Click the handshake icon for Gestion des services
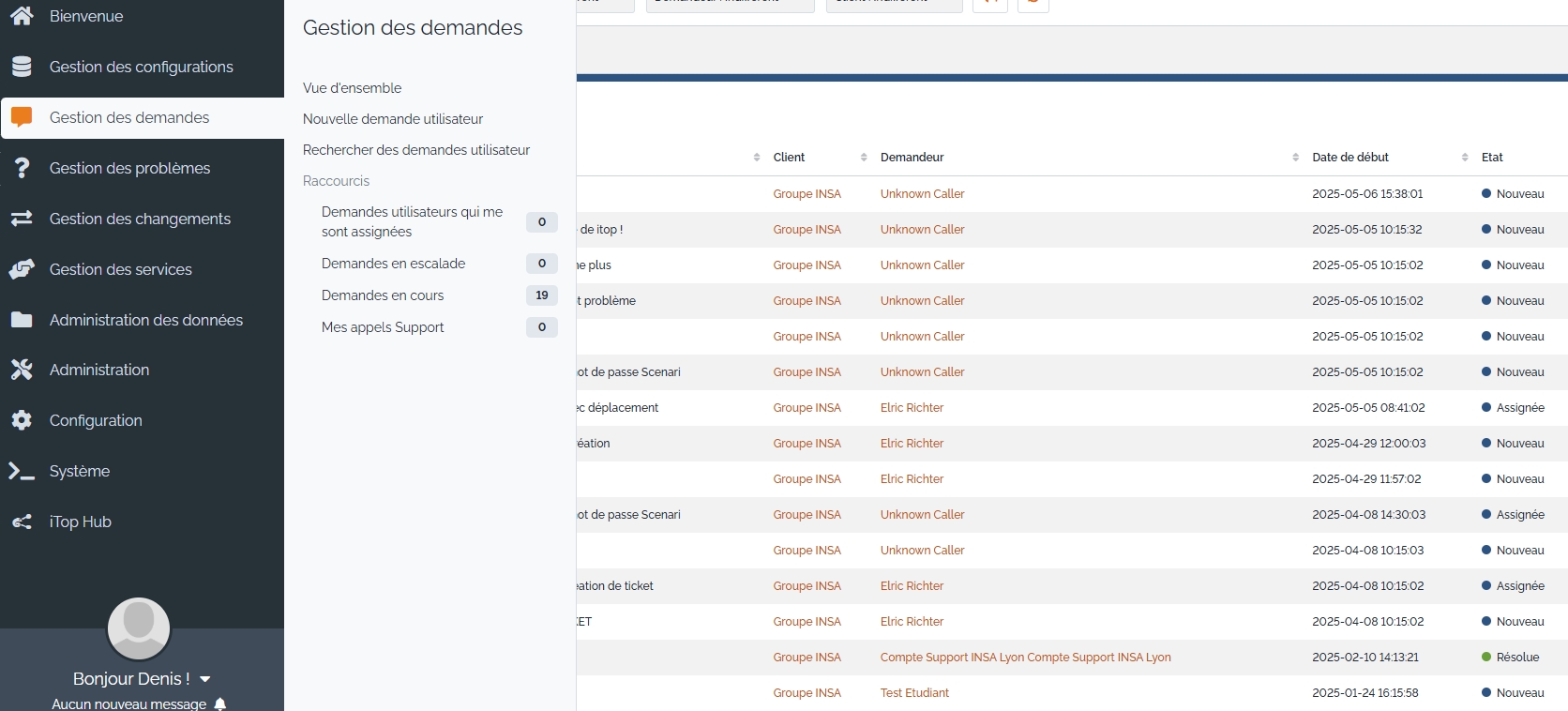Viewport: 1568px width, 711px height. [x=22, y=269]
